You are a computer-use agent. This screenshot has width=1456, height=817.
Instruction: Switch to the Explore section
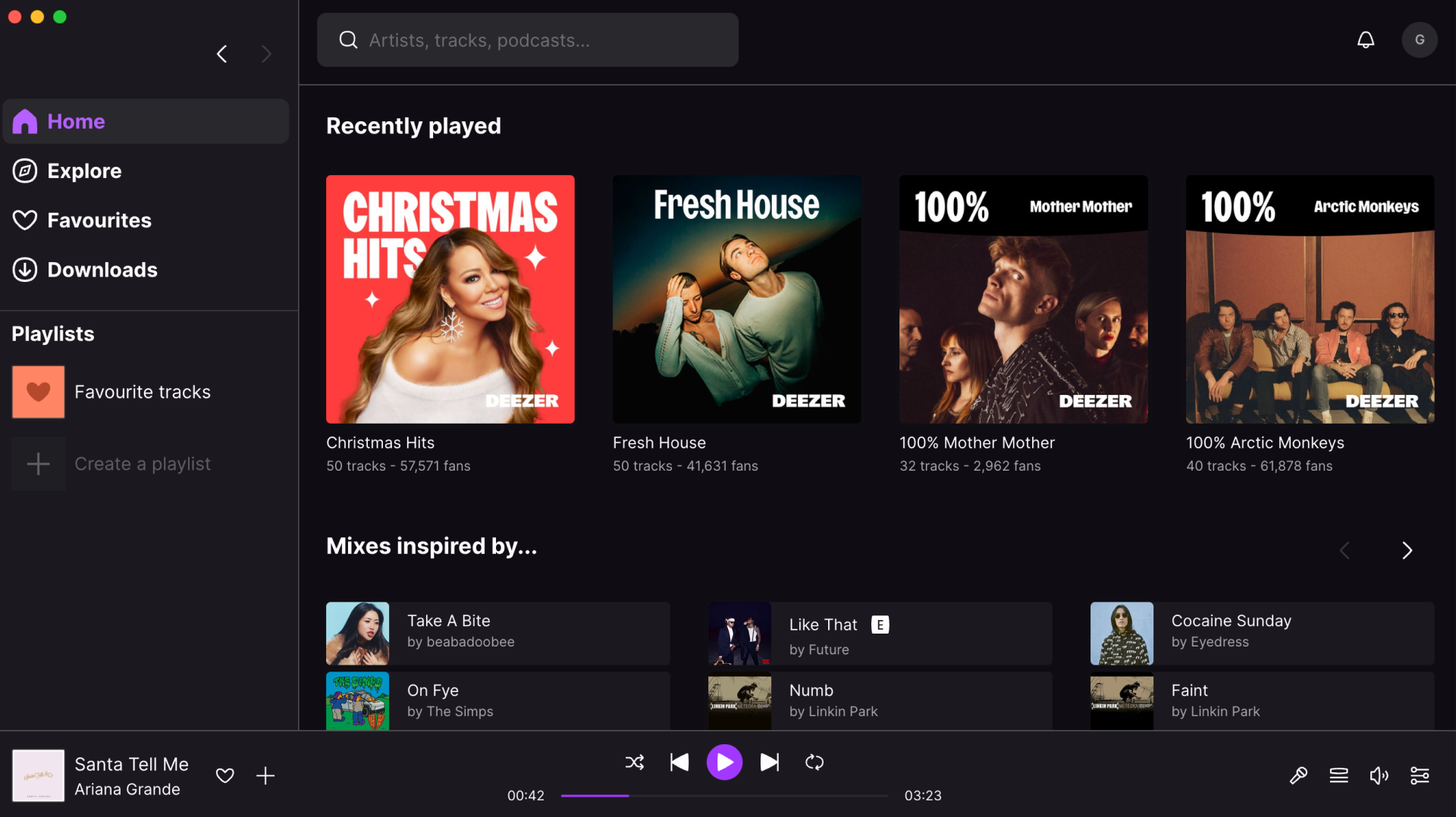pyautogui.click(x=83, y=171)
